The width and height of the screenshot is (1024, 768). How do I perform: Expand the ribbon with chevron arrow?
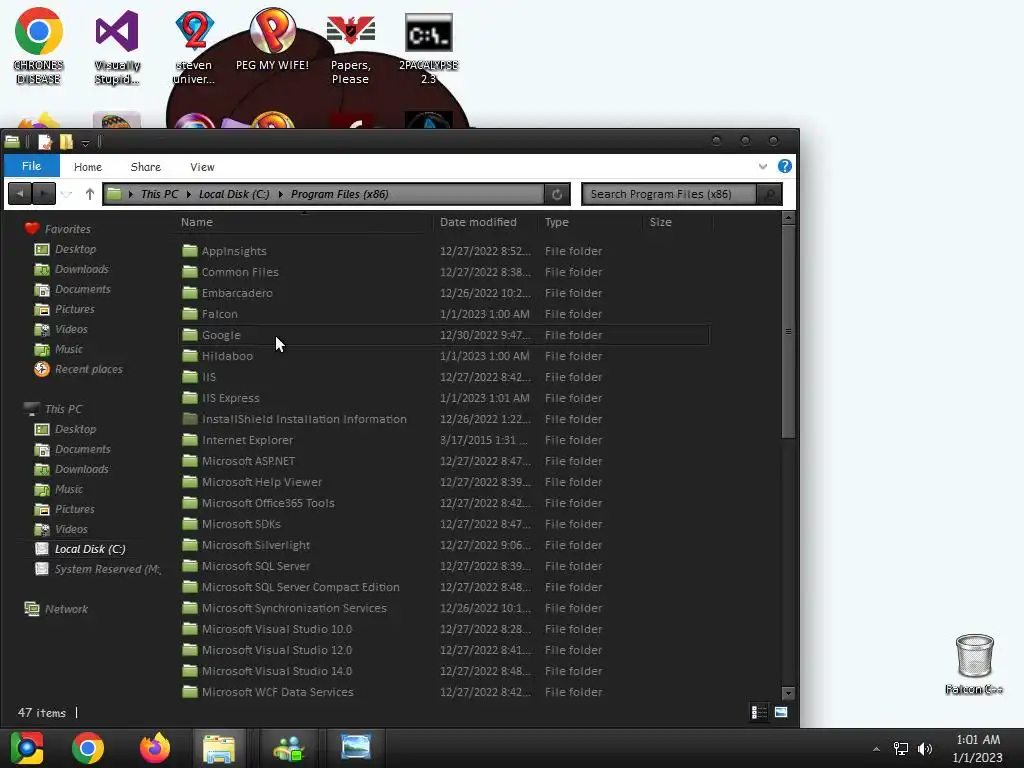(762, 167)
